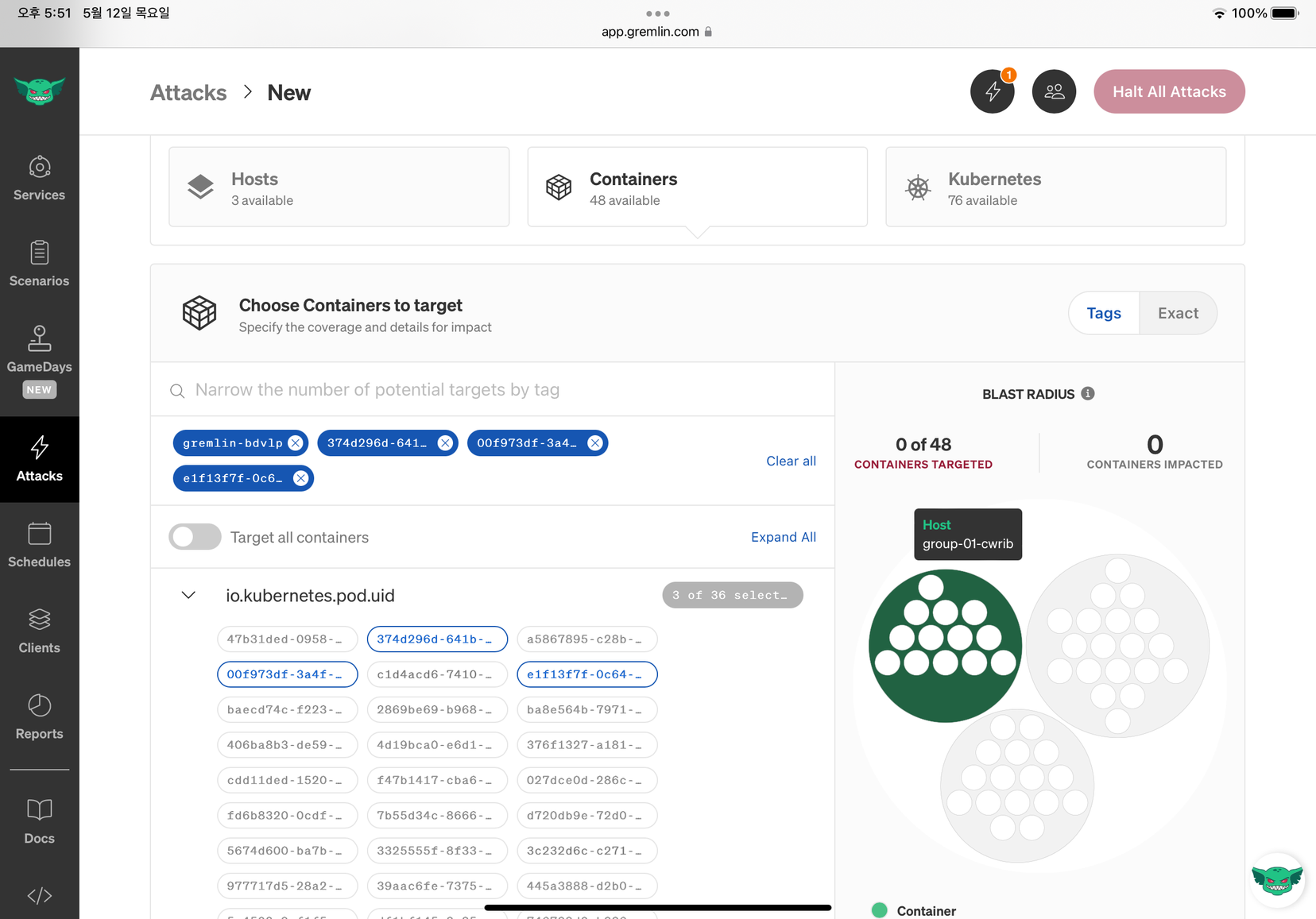
Task: Open active attacks lightning button
Action: pyautogui.click(x=993, y=91)
